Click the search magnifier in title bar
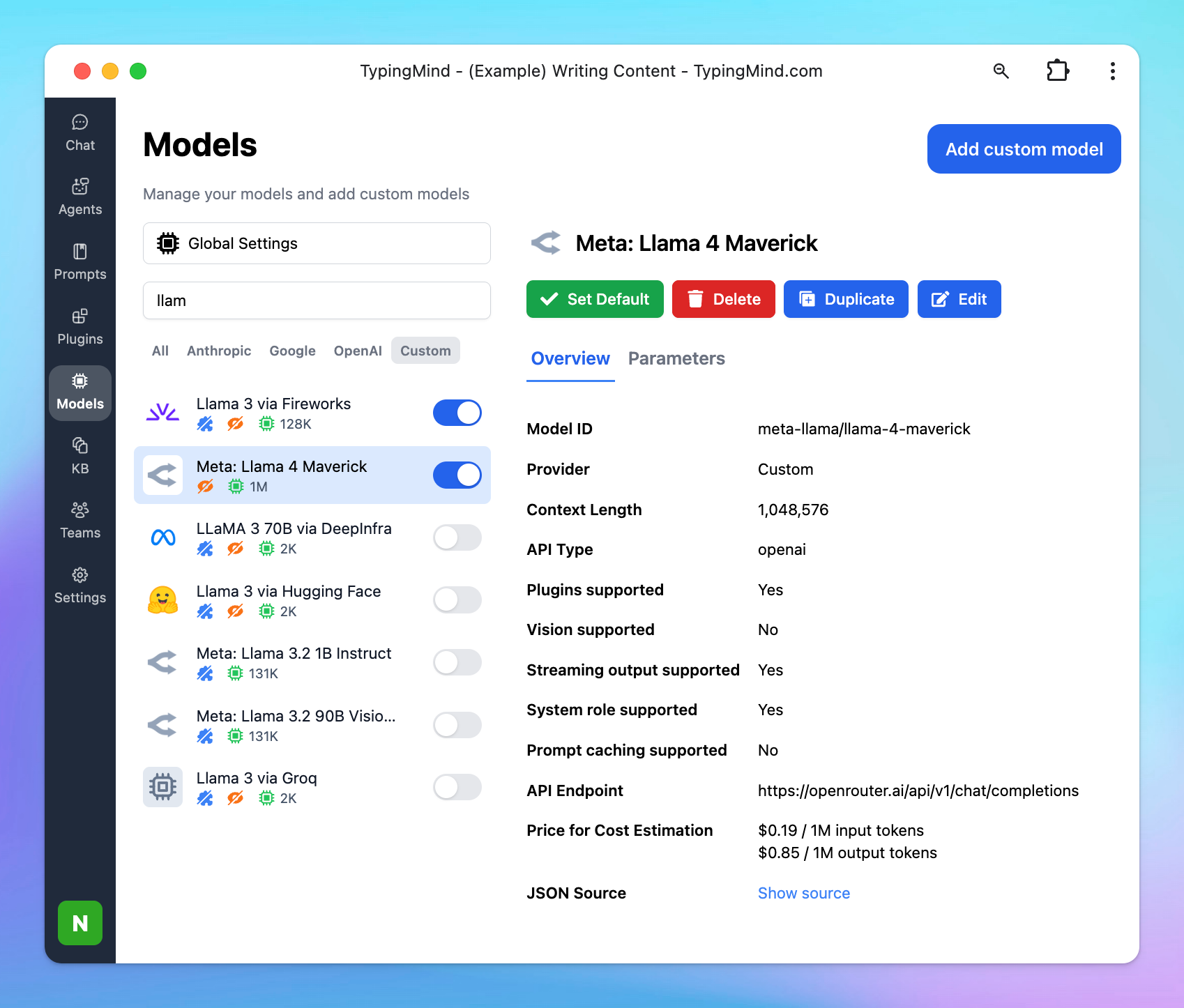The height and width of the screenshot is (1008, 1184). tap(1001, 71)
